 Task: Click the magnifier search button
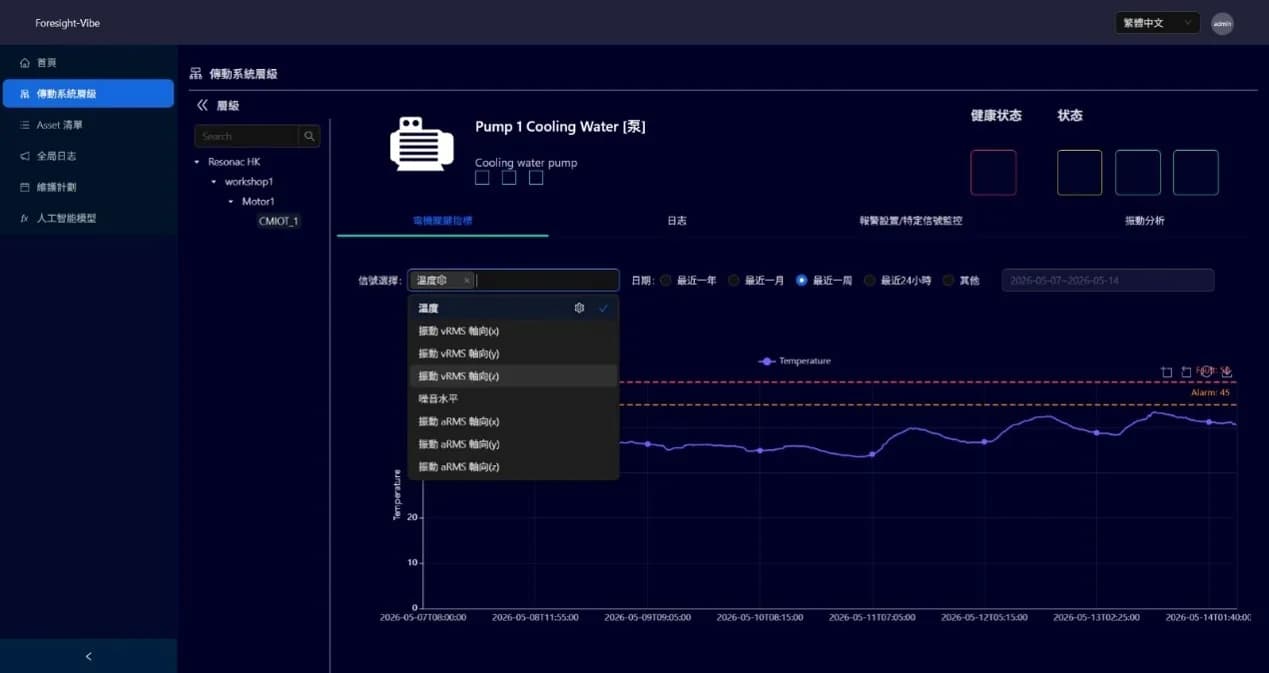[309, 136]
